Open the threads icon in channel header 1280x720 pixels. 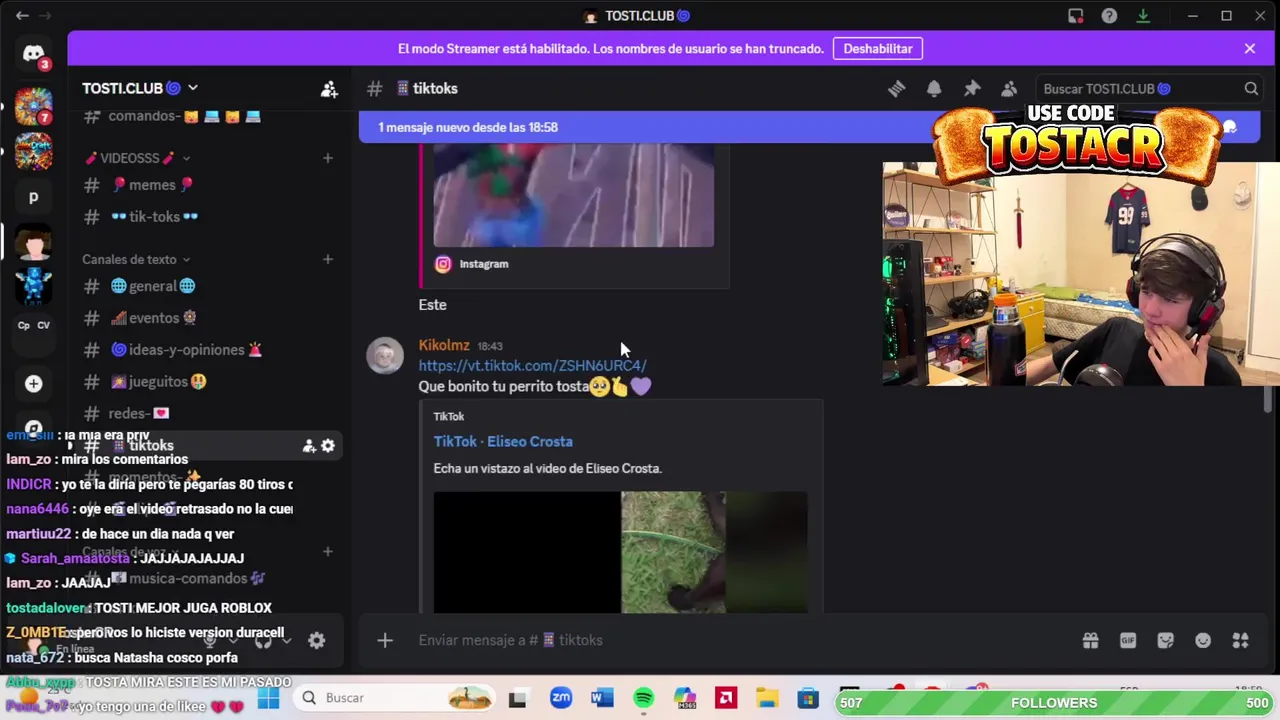(896, 88)
